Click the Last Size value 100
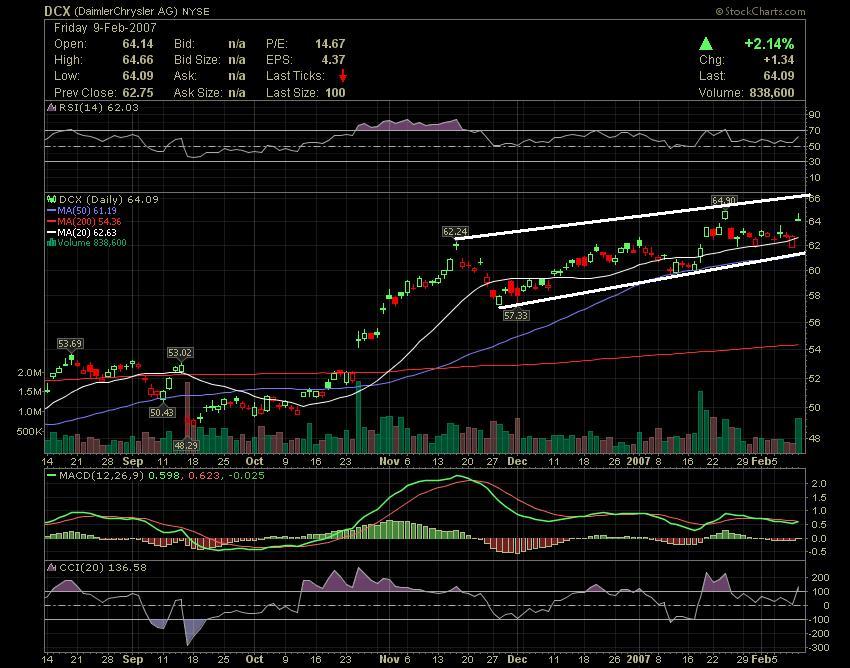Viewport: 850px width, 668px height. point(335,92)
